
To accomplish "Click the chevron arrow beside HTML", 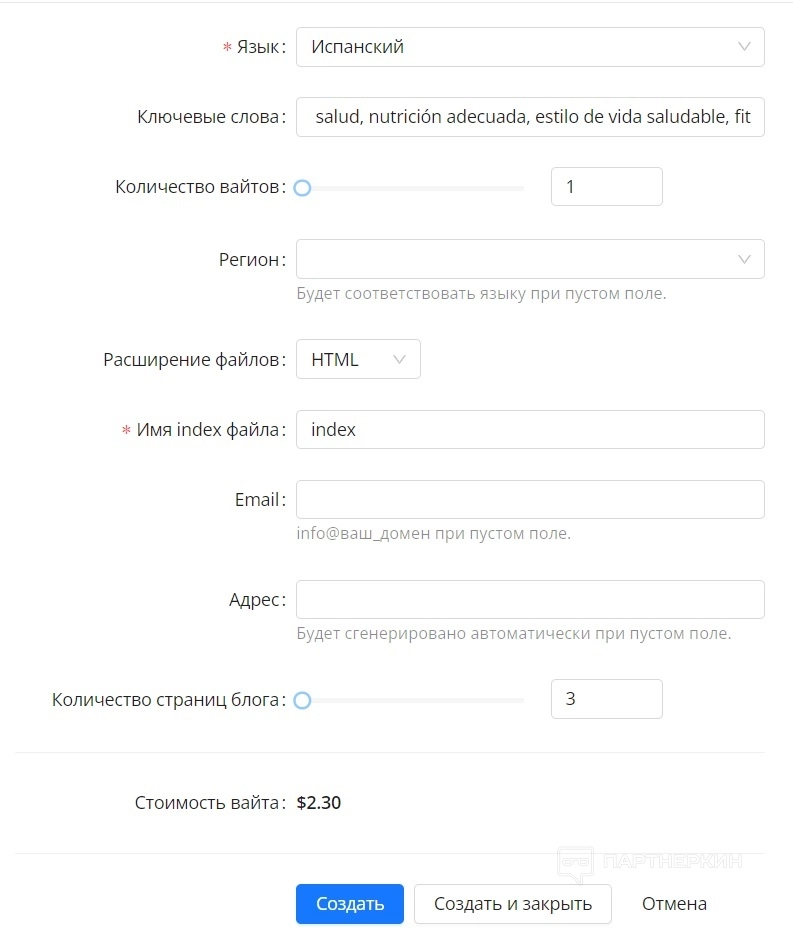I will [400, 360].
